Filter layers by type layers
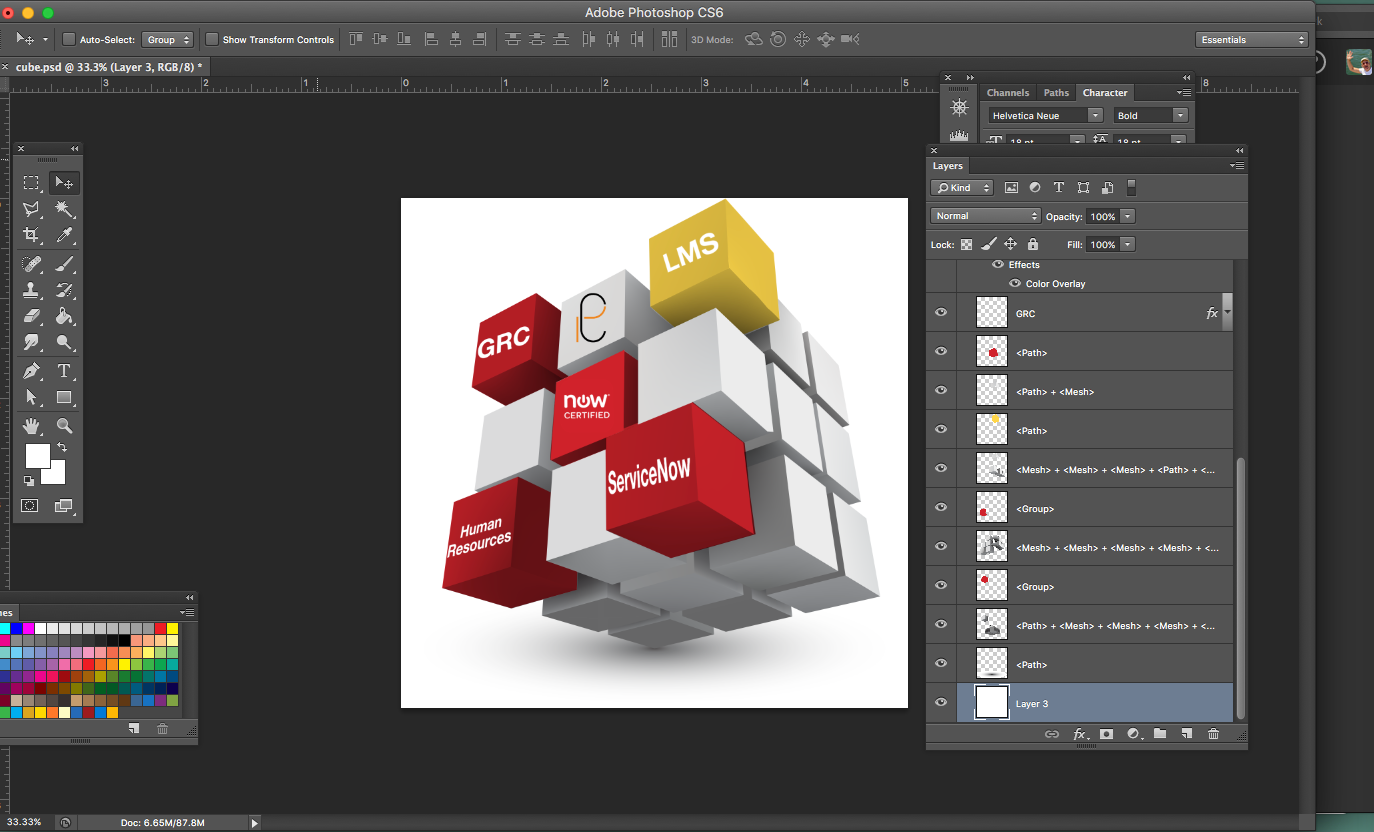The height and width of the screenshot is (832, 1374). click(1059, 188)
